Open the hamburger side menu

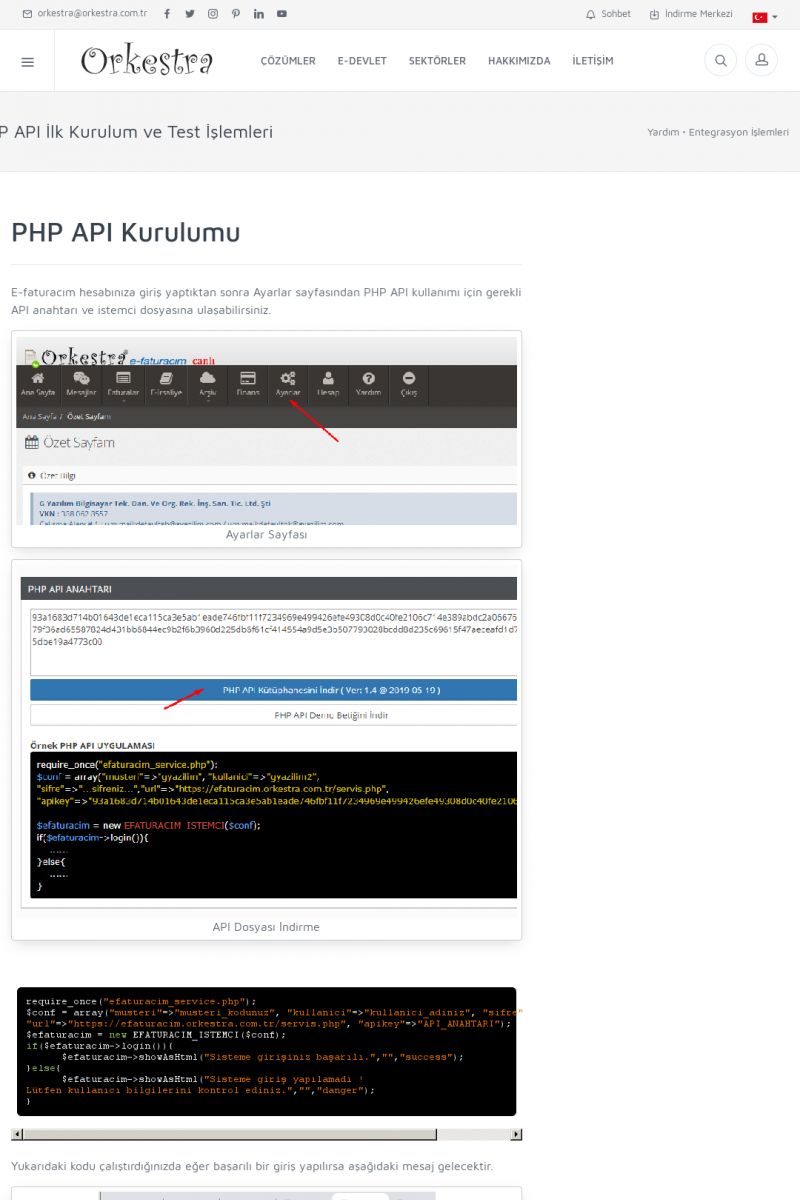pyautogui.click(x=27, y=61)
